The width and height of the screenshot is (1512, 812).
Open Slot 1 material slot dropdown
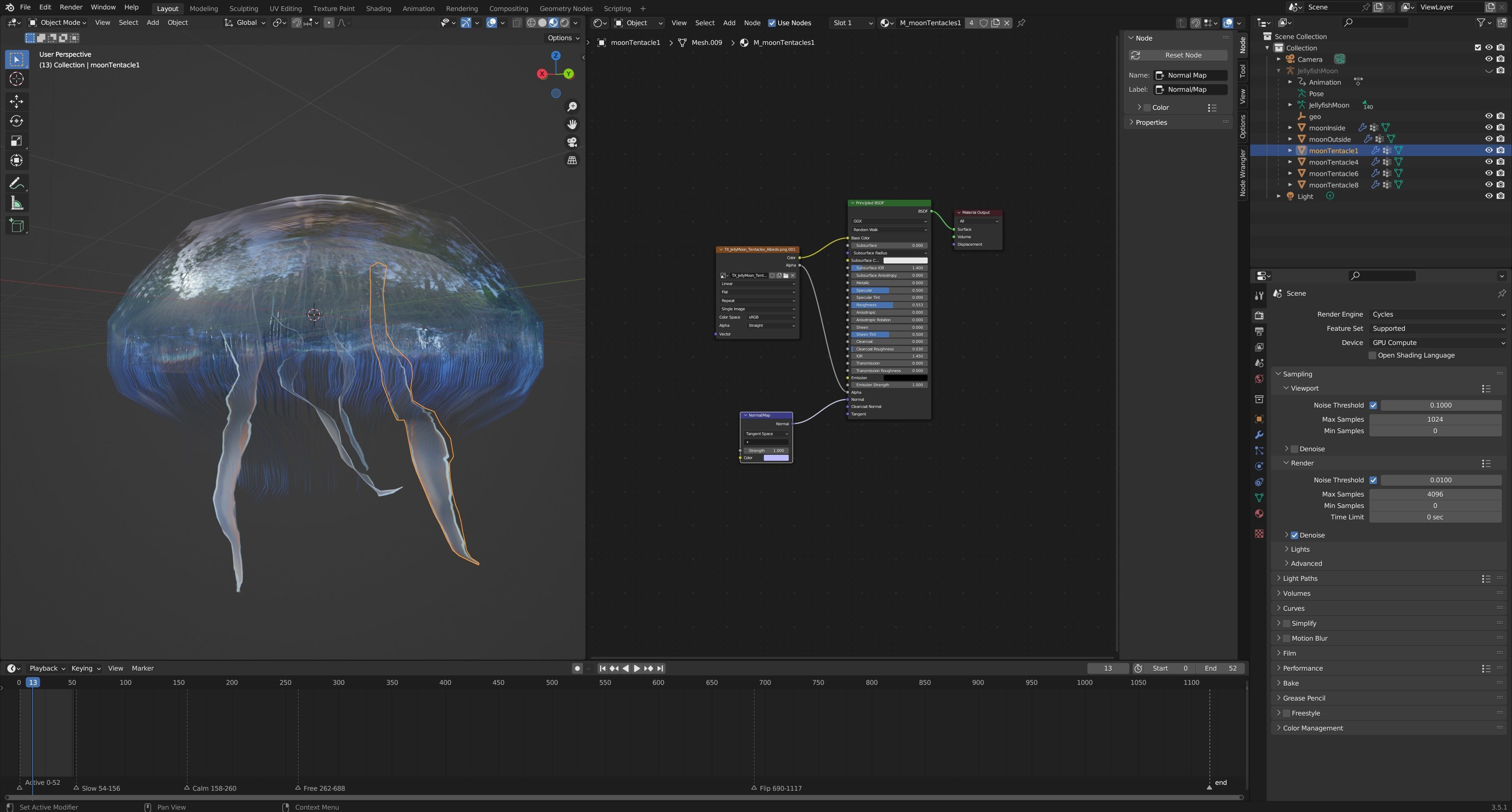[x=852, y=23]
